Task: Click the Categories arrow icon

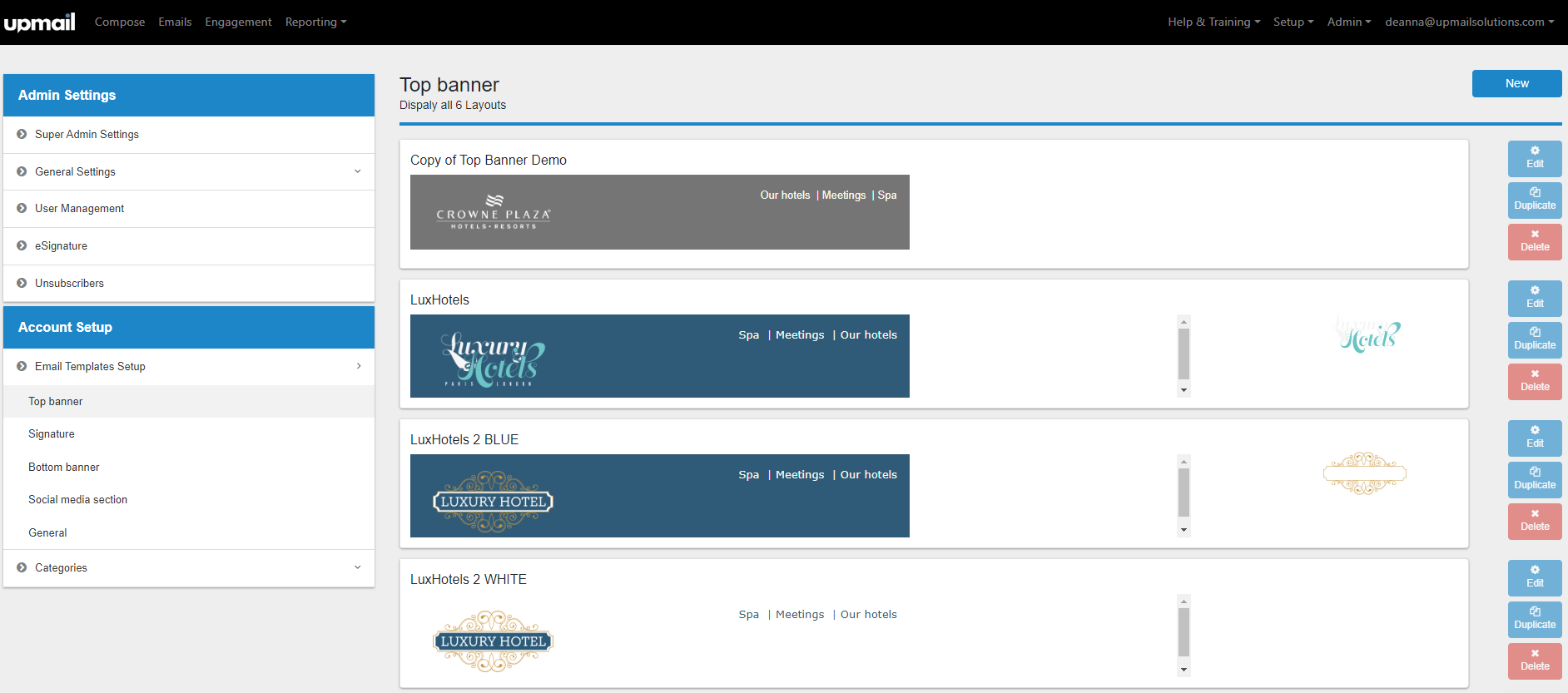Action: click(22, 567)
